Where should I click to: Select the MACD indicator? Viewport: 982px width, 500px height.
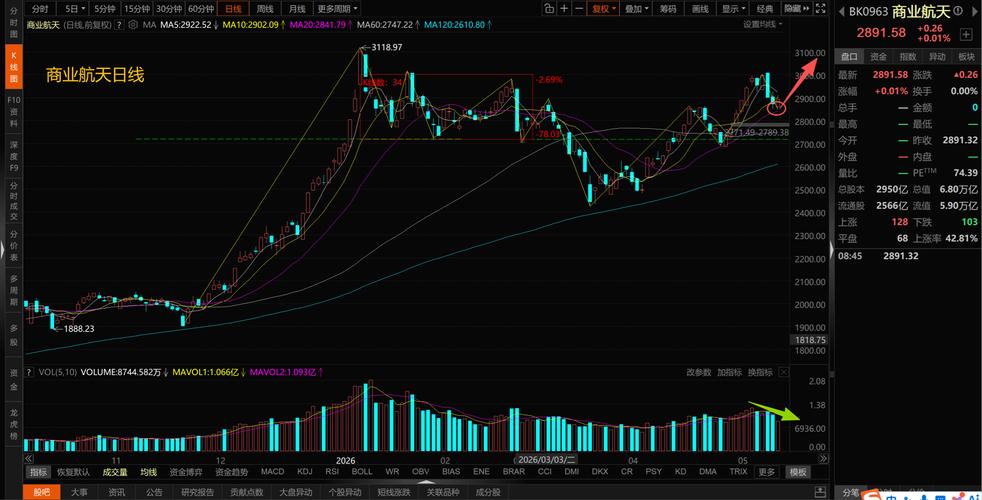[272, 472]
